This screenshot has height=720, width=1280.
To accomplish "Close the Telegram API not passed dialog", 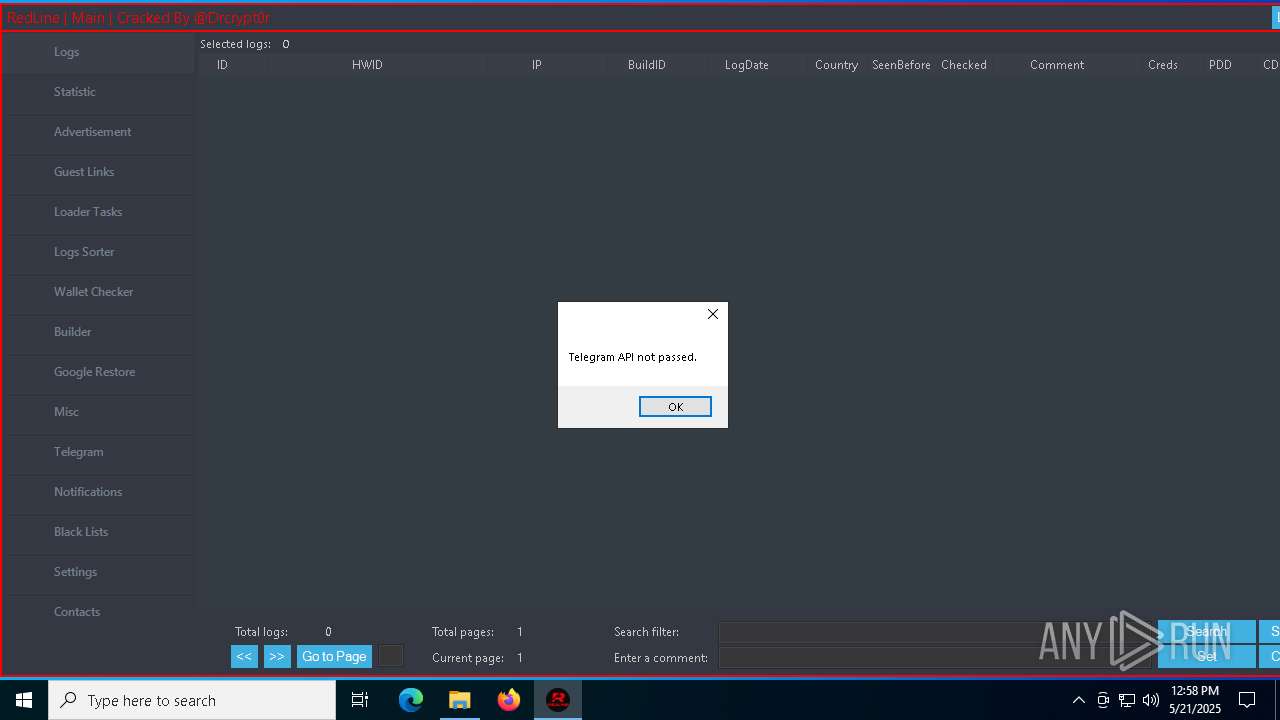I will coord(713,314).
